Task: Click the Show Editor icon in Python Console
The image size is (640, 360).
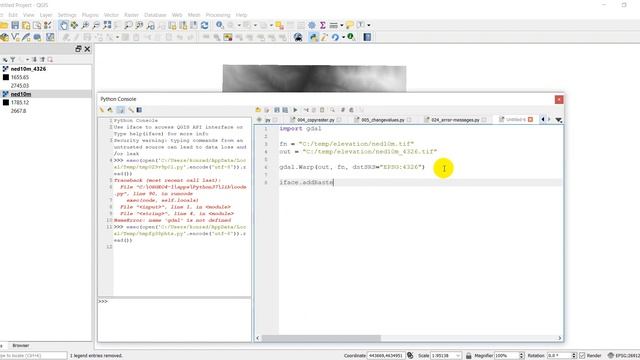Action: [x=120, y=110]
